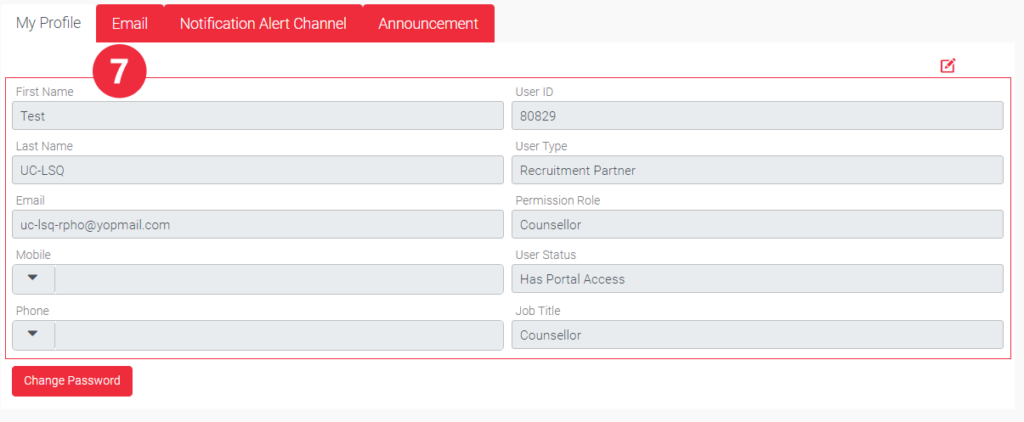Click the User ID field
Image resolution: width=1024 pixels, height=422 pixels.
coord(756,116)
